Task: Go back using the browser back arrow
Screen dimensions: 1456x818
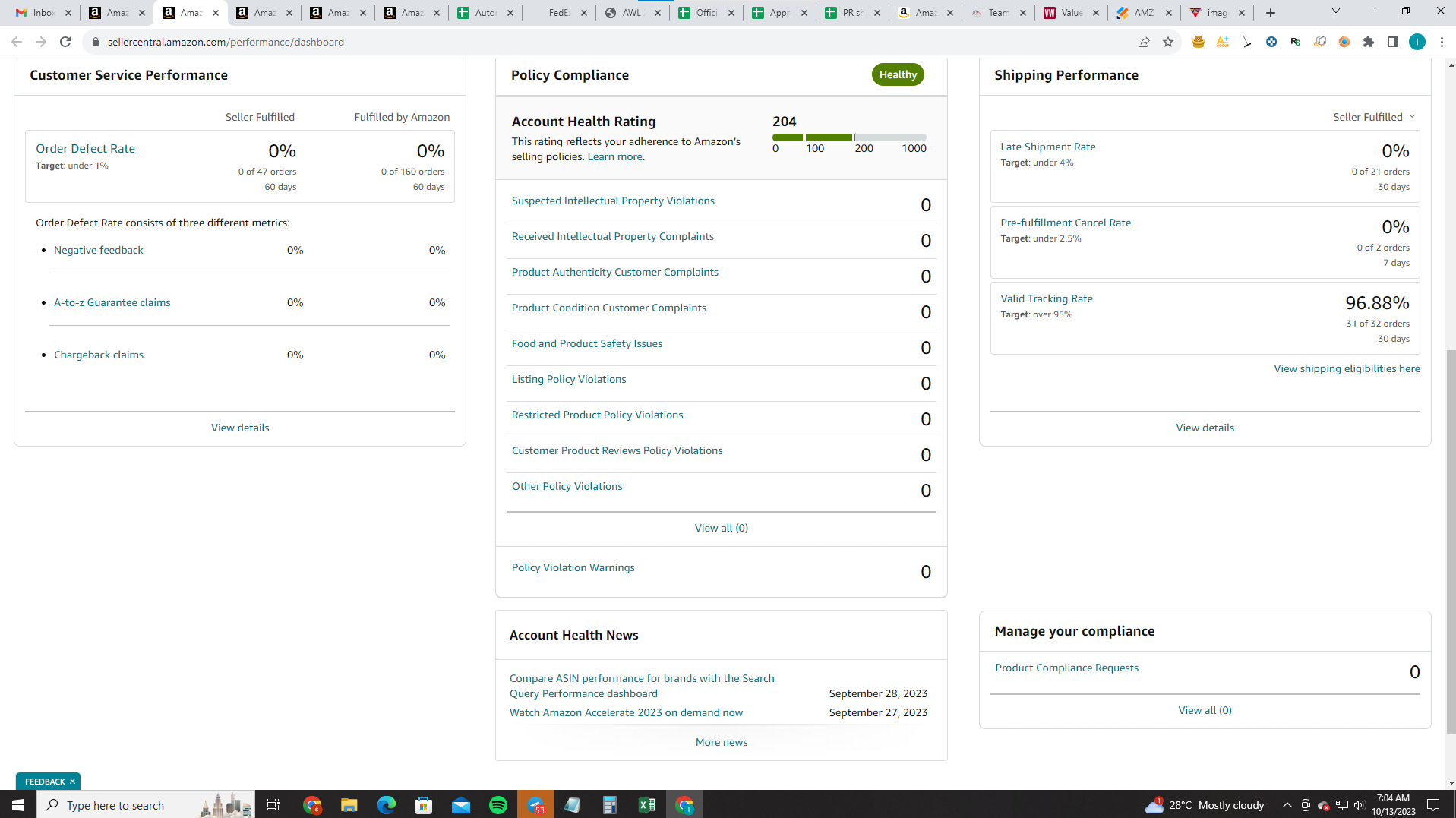Action: (x=17, y=42)
